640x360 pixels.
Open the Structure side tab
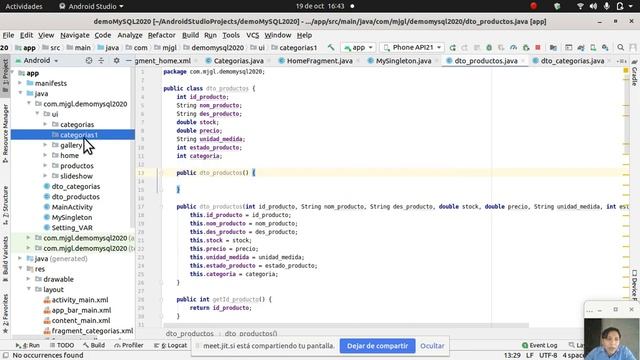5,205
